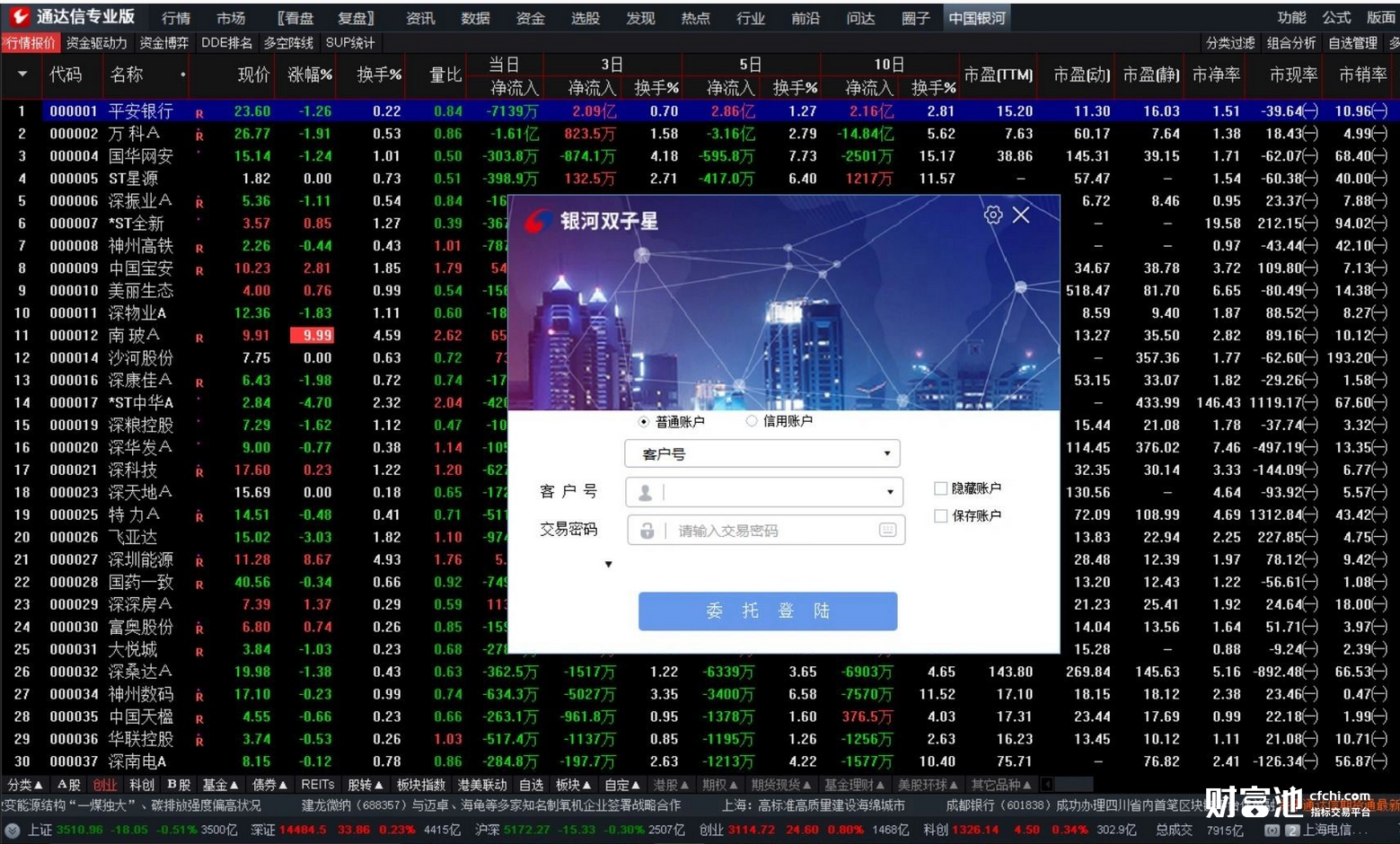The width and height of the screenshot is (1400, 844).
Task: Click the 通达信专业版 logo icon
Action: tap(18, 16)
